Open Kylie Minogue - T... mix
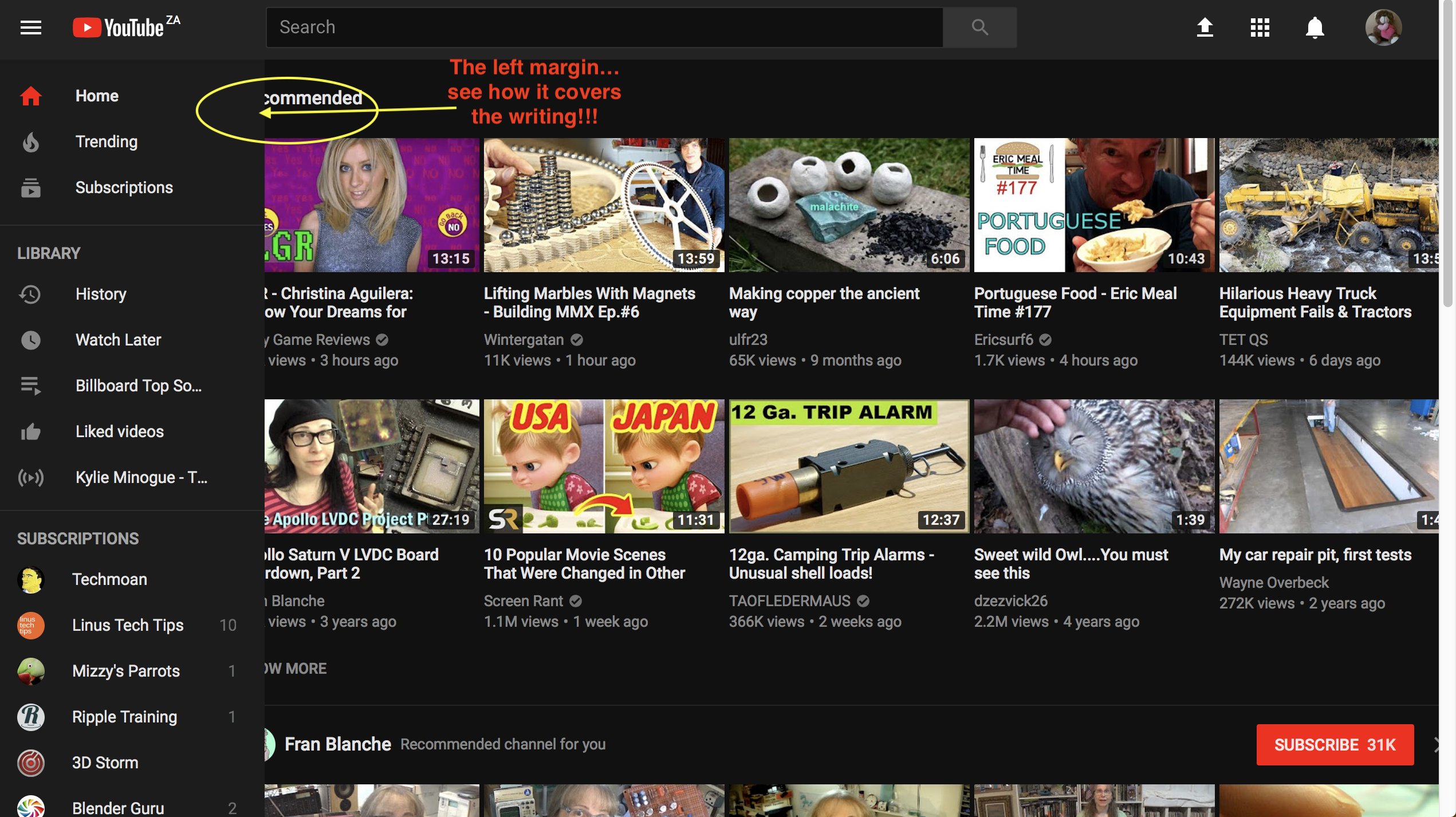 (132, 477)
